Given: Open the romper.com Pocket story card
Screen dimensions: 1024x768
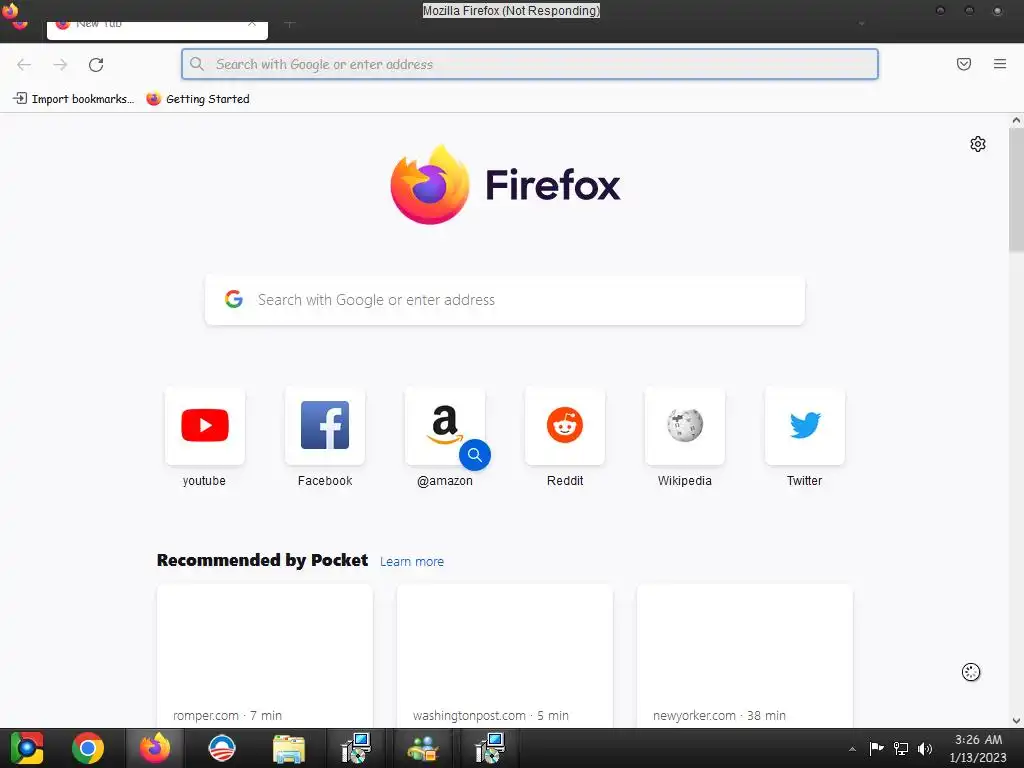Looking at the screenshot, I should pos(264,656).
